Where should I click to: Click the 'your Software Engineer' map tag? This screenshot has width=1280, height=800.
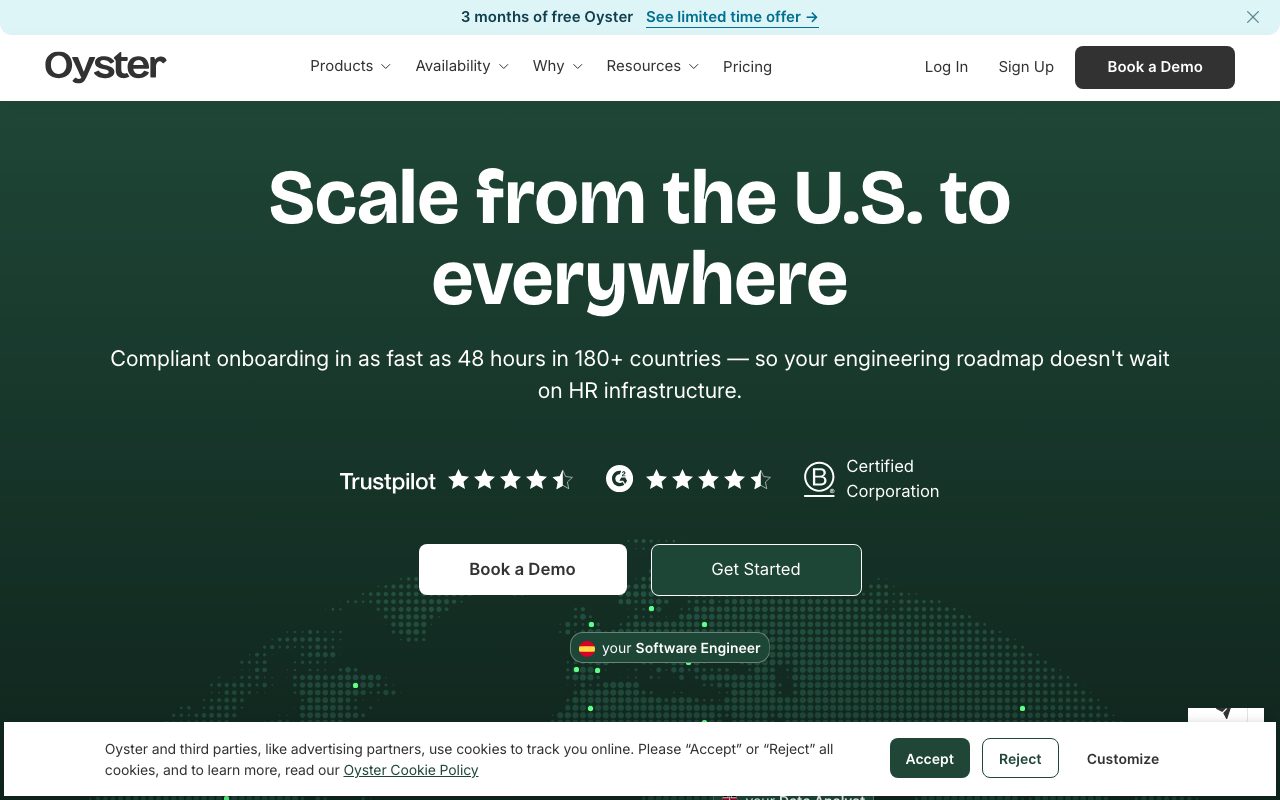tap(670, 648)
